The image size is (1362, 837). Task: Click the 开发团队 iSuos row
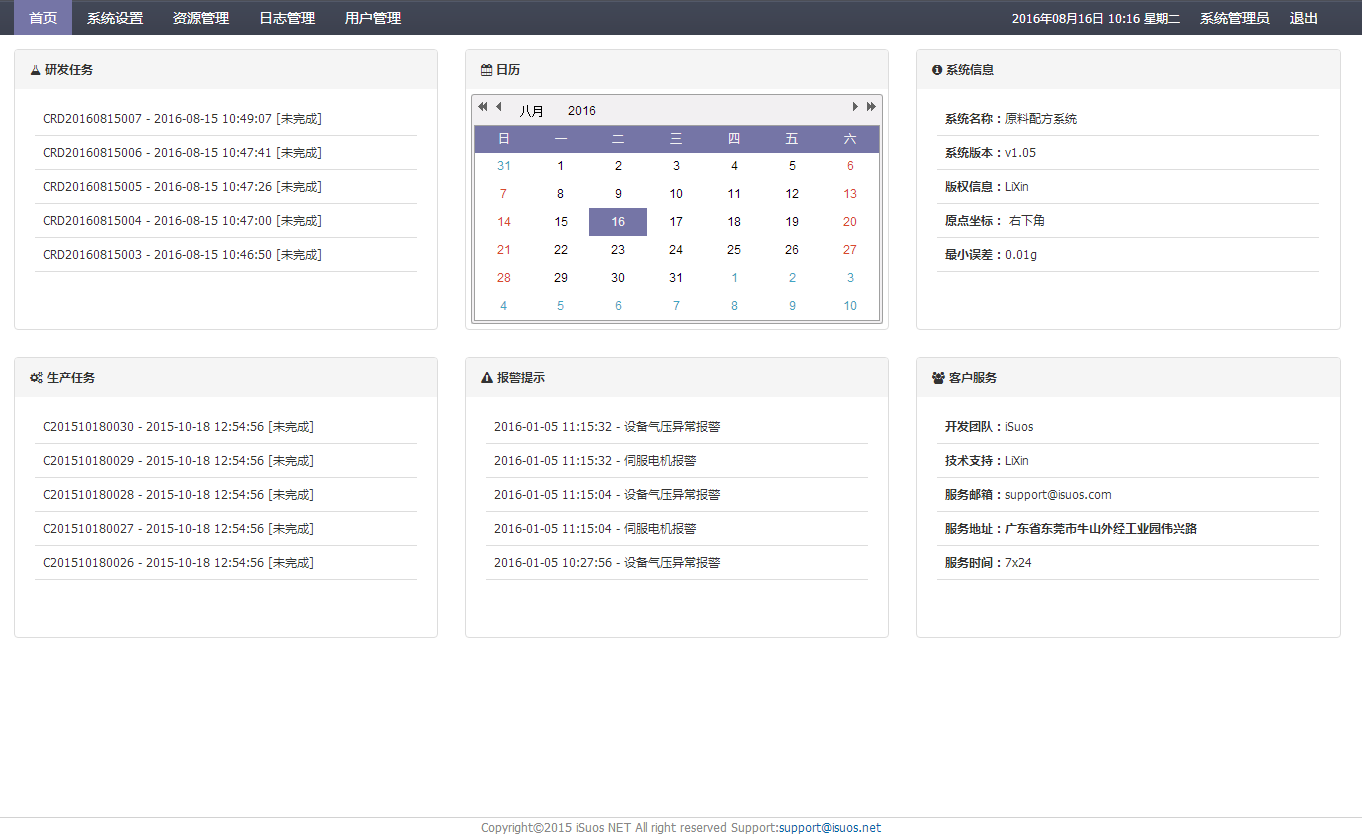[x=1128, y=427]
